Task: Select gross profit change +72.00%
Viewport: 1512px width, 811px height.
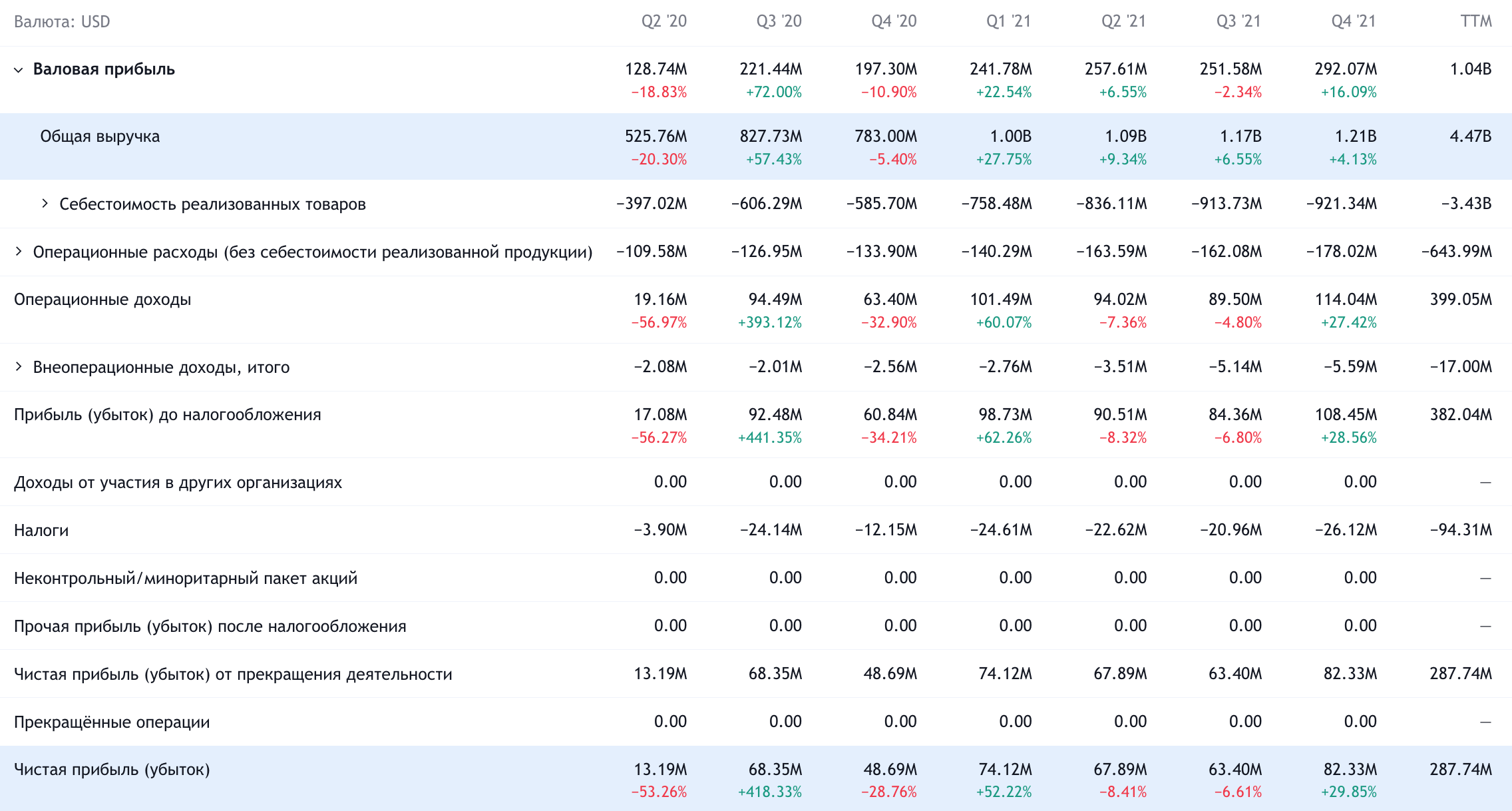Action: 773,93
